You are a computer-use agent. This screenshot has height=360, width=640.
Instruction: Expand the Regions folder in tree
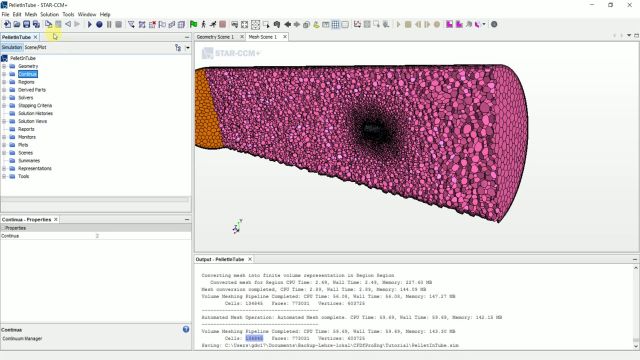click(4, 82)
